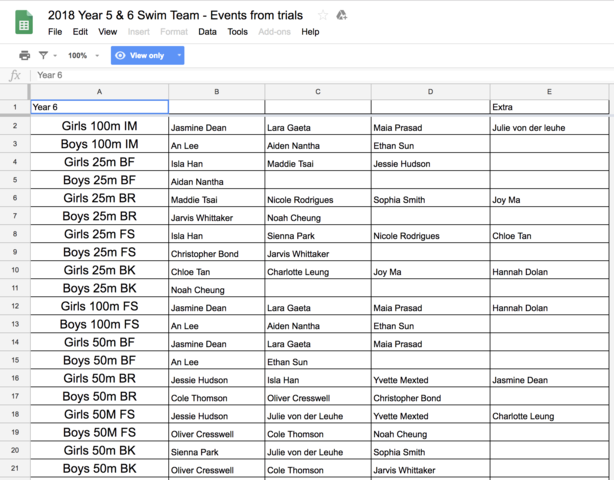Open the filter views funnel icon
Viewport: 614px width, 480px height.
click(x=43, y=56)
